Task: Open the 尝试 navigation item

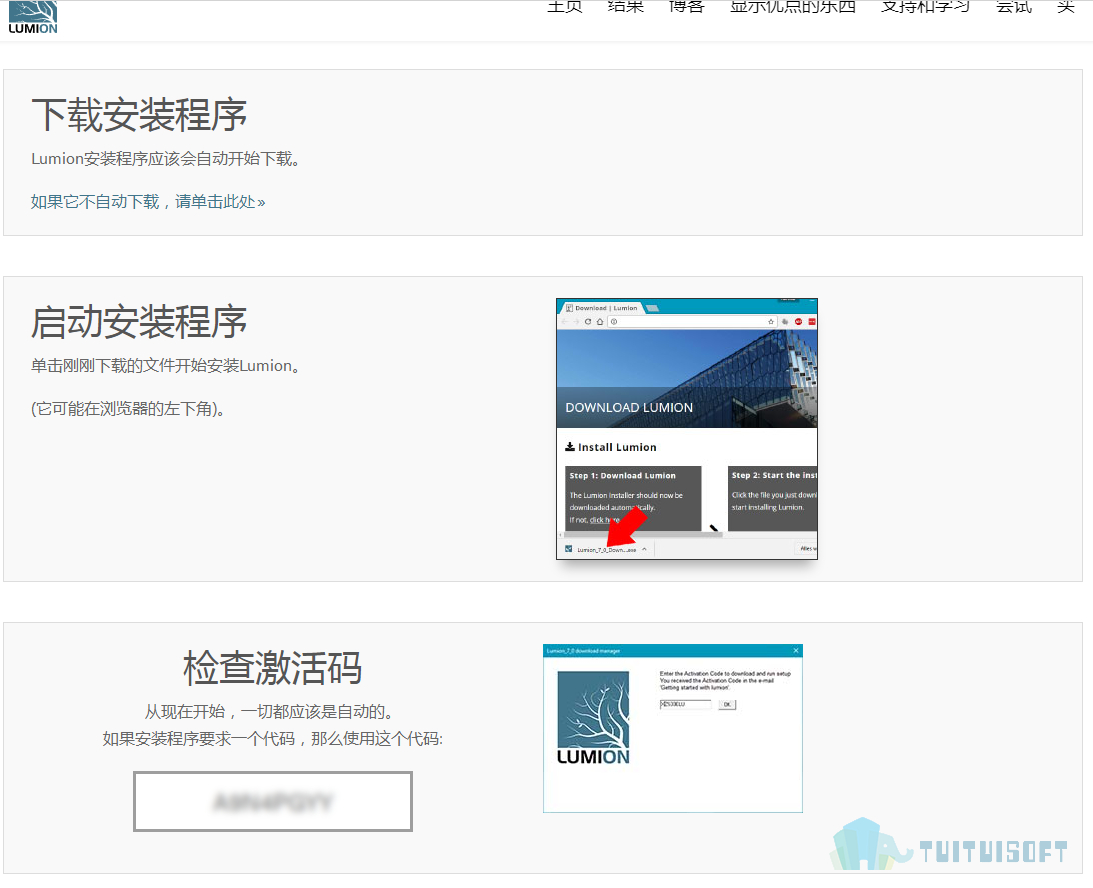Action: coord(1014,7)
